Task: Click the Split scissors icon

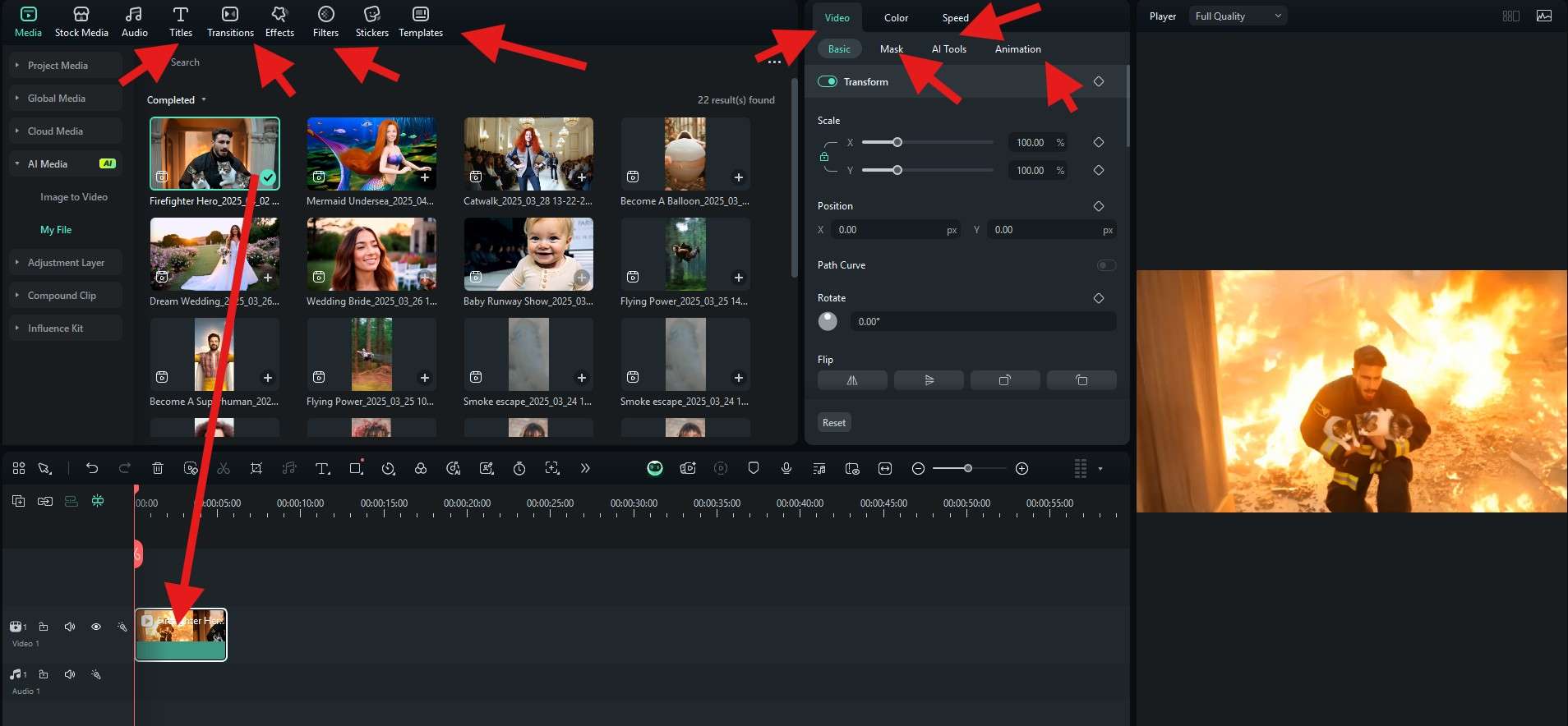Action: pyautogui.click(x=224, y=468)
